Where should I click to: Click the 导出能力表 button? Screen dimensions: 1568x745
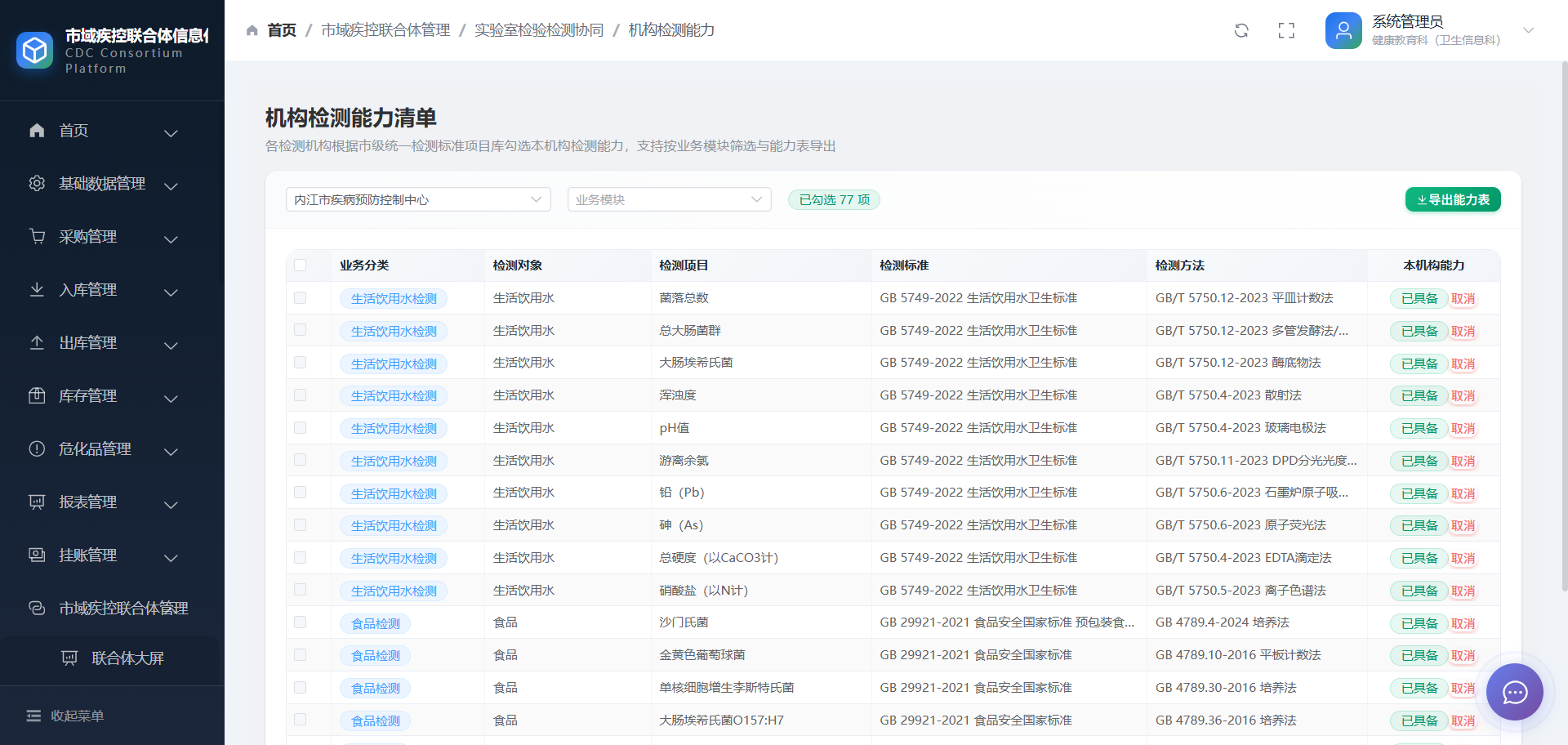click(1453, 199)
